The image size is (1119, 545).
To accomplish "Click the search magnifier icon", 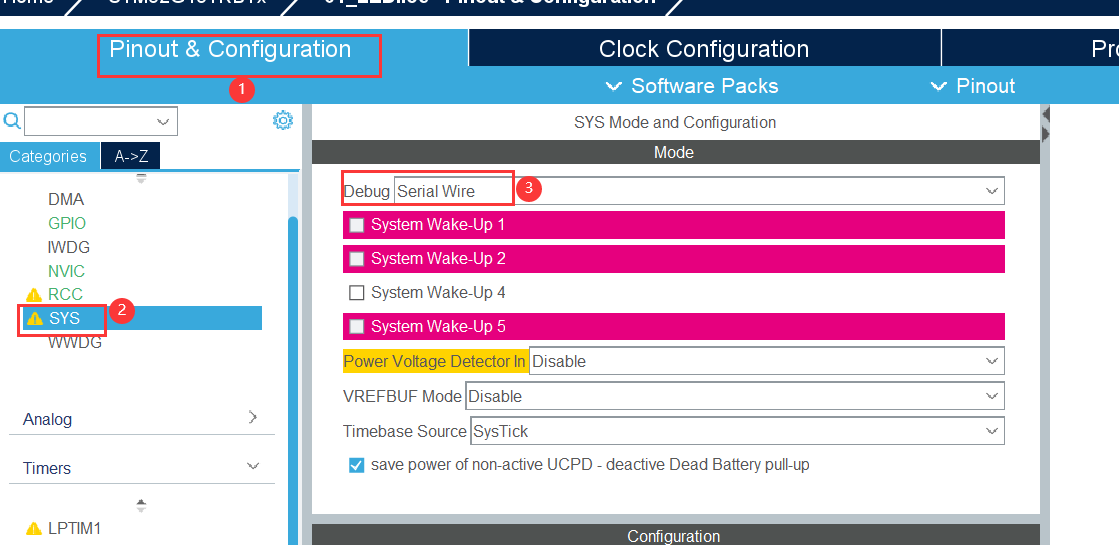I will pyautogui.click(x=12, y=121).
